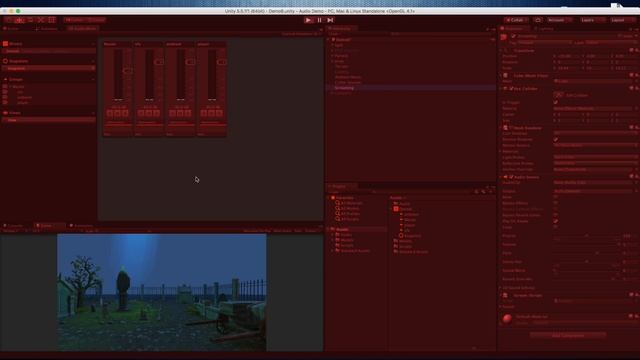Toggle visibility eye of sfx group
The height and width of the screenshot is (360, 640).
tap(5, 92)
